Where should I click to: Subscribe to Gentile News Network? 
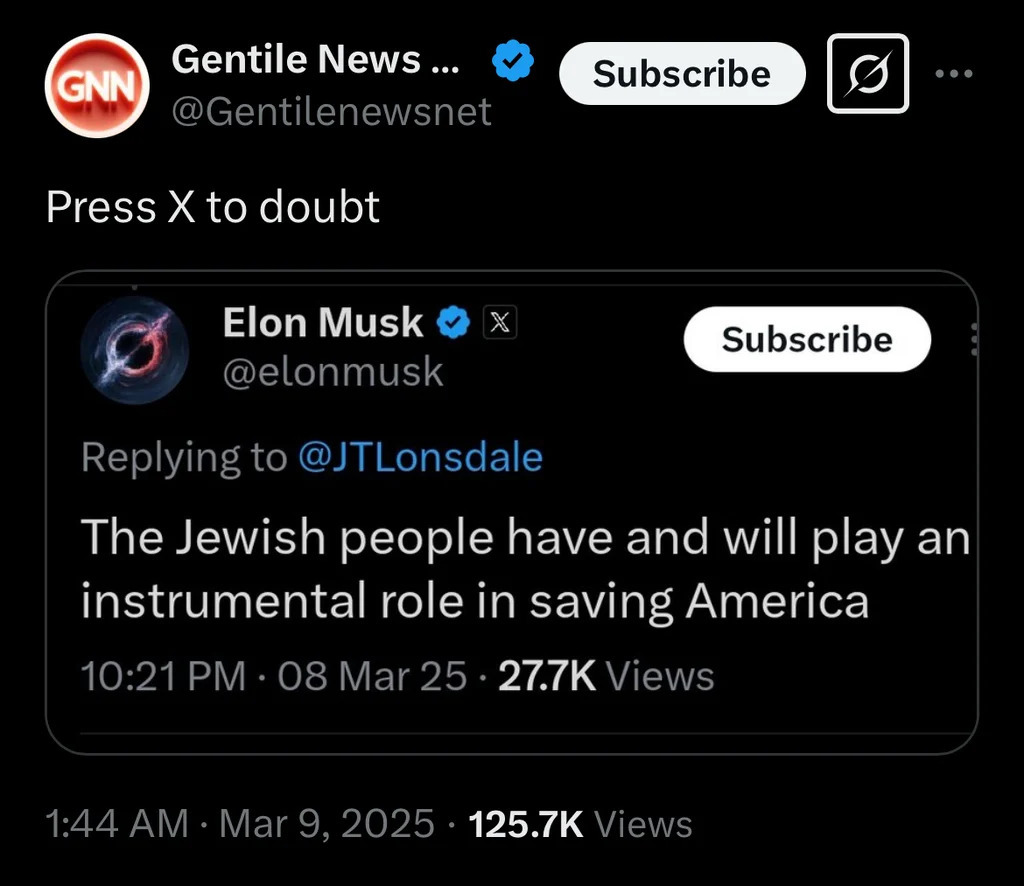[x=681, y=73]
